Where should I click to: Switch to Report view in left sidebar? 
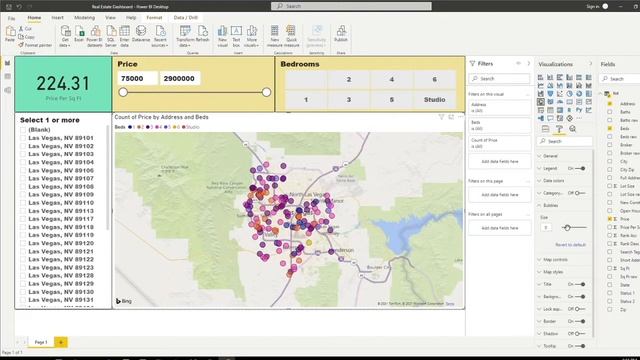[7, 63]
